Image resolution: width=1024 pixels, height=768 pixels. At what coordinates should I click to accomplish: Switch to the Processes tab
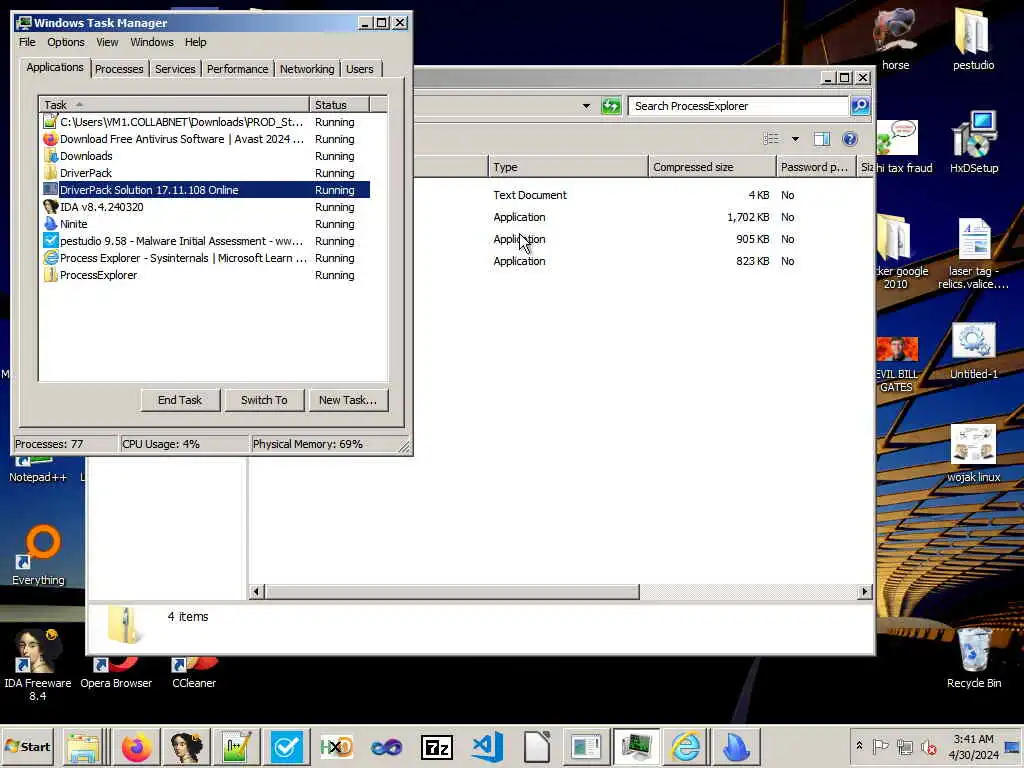pos(119,69)
